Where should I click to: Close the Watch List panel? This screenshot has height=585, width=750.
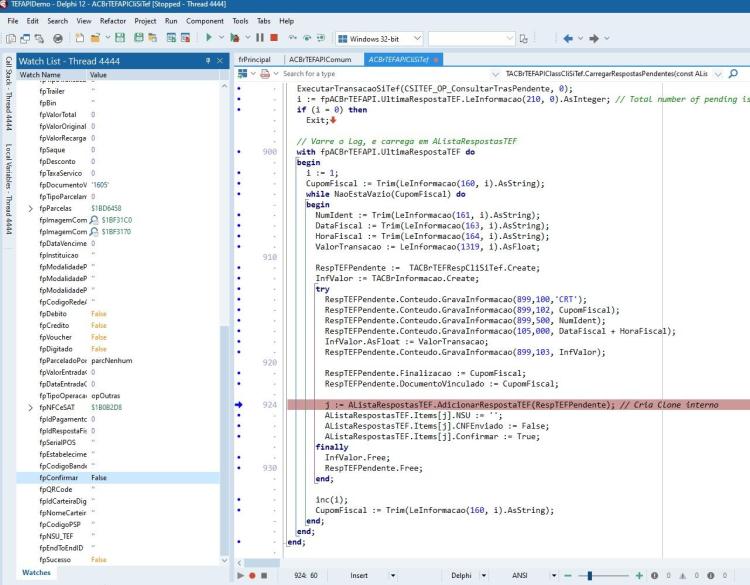[x=220, y=61]
